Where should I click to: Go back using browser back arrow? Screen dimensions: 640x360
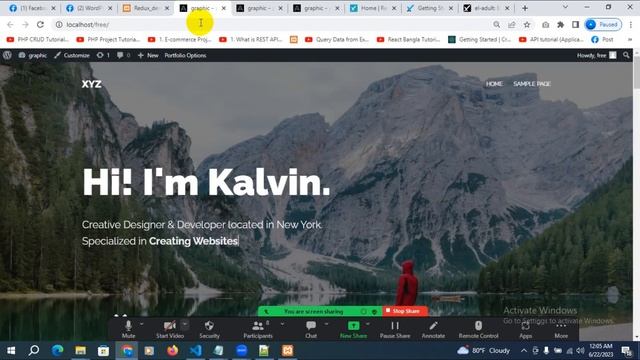10,24
